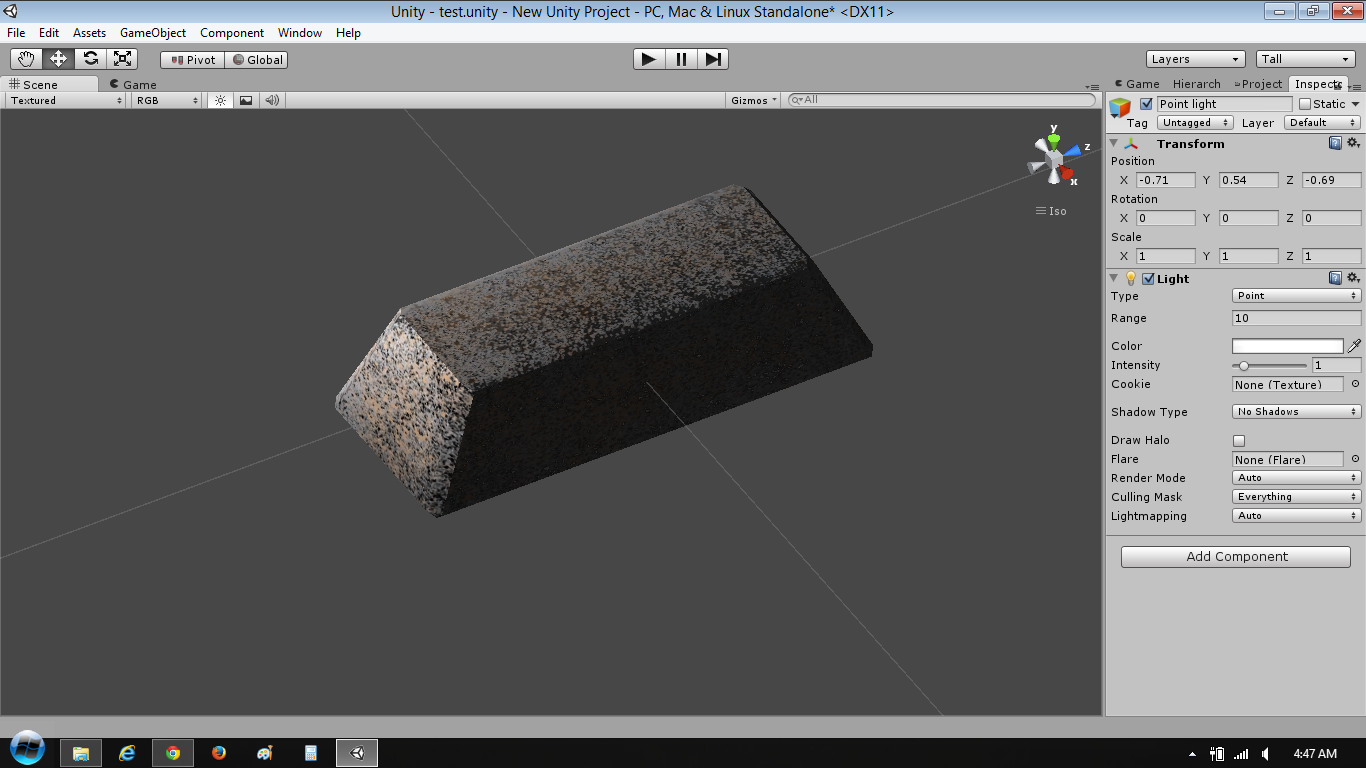Uncheck the Point light active checkbox
The width and height of the screenshot is (1366, 768).
coord(1146,103)
